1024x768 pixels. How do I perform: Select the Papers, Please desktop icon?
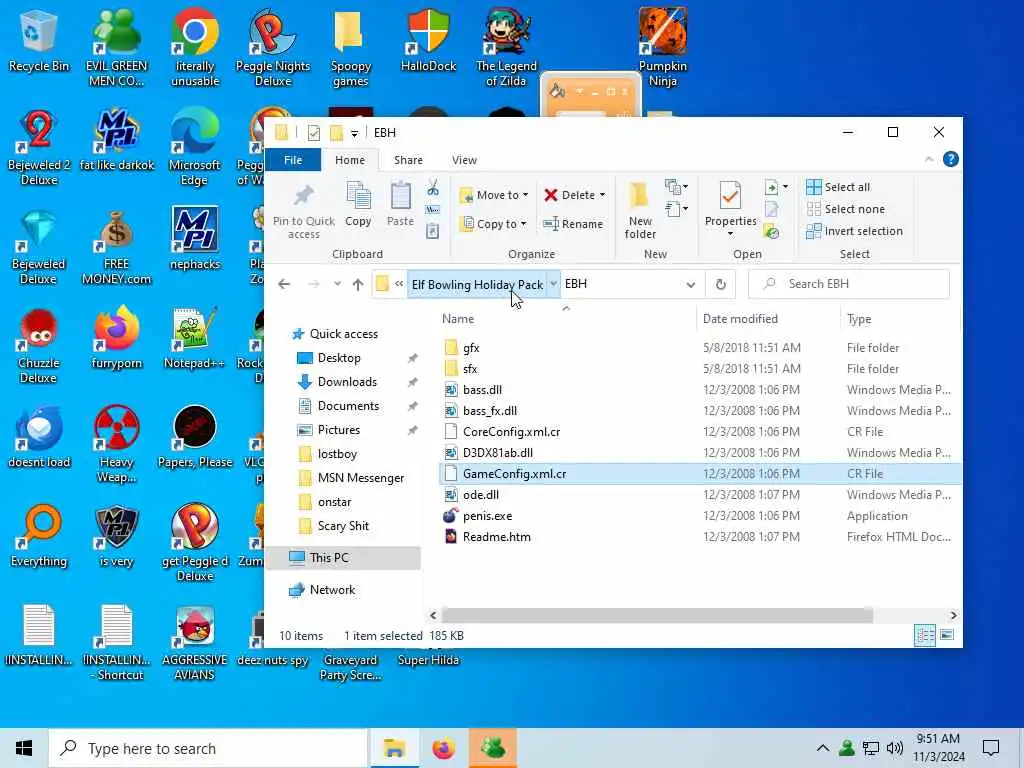point(195,438)
